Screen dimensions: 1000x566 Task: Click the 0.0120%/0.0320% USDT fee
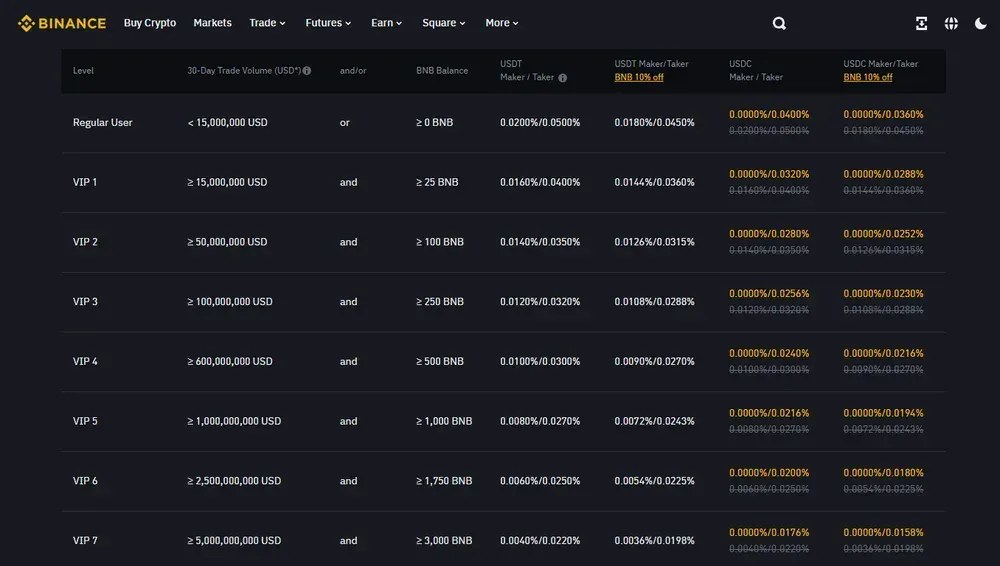pos(540,301)
